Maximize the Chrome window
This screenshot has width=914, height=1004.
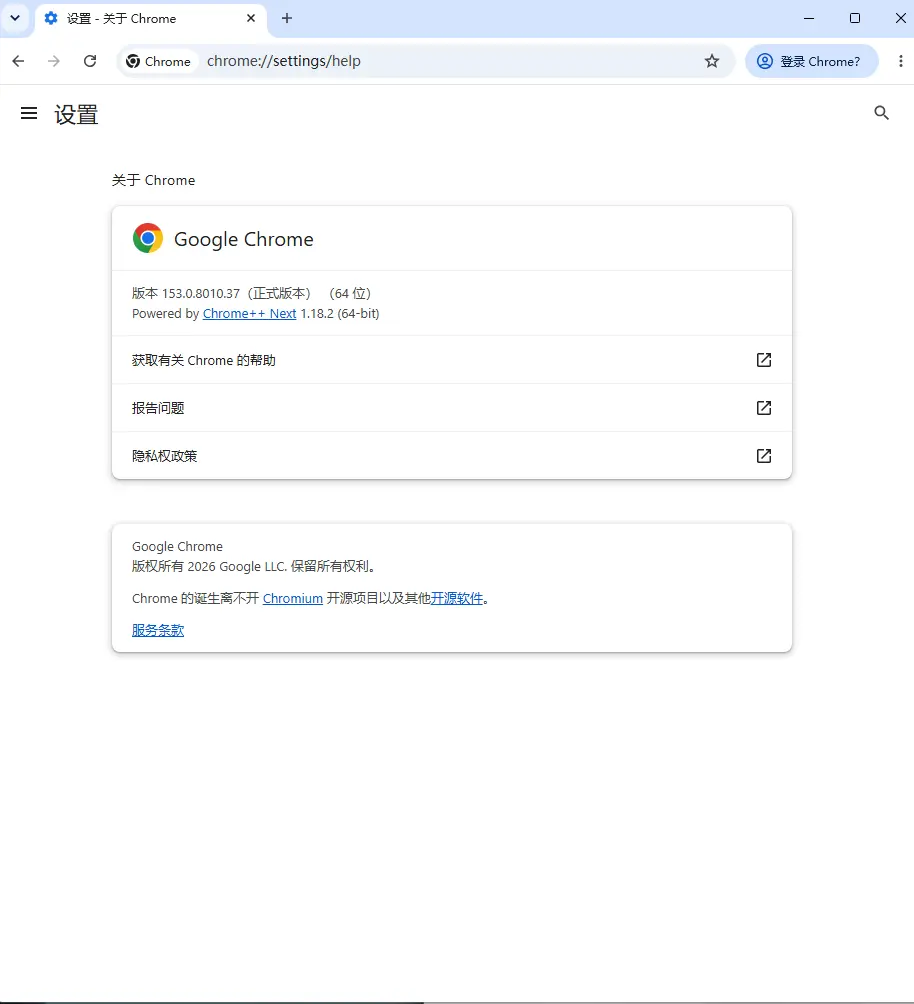854,19
